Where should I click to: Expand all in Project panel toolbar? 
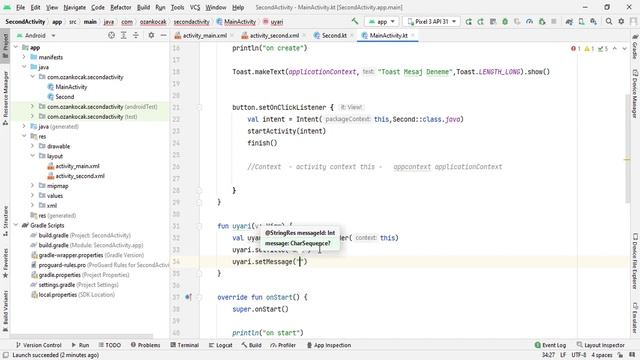(x=123, y=36)
